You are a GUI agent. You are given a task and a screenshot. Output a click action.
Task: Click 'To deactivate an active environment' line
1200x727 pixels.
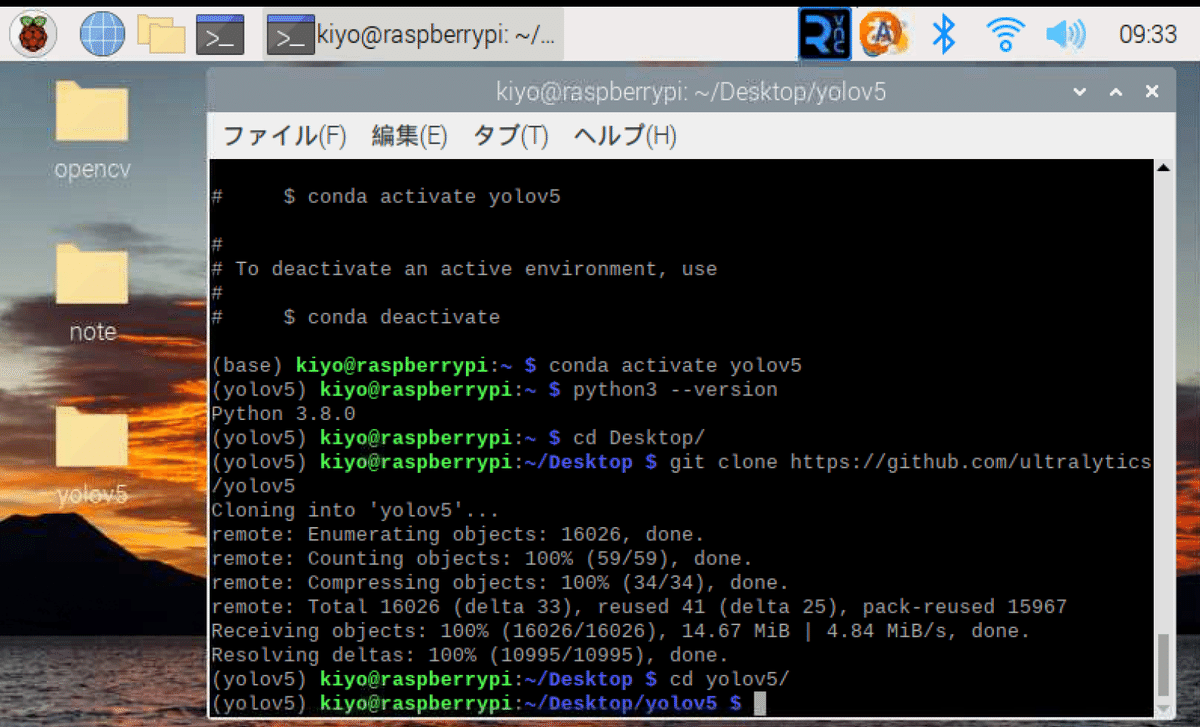[464, 269]
